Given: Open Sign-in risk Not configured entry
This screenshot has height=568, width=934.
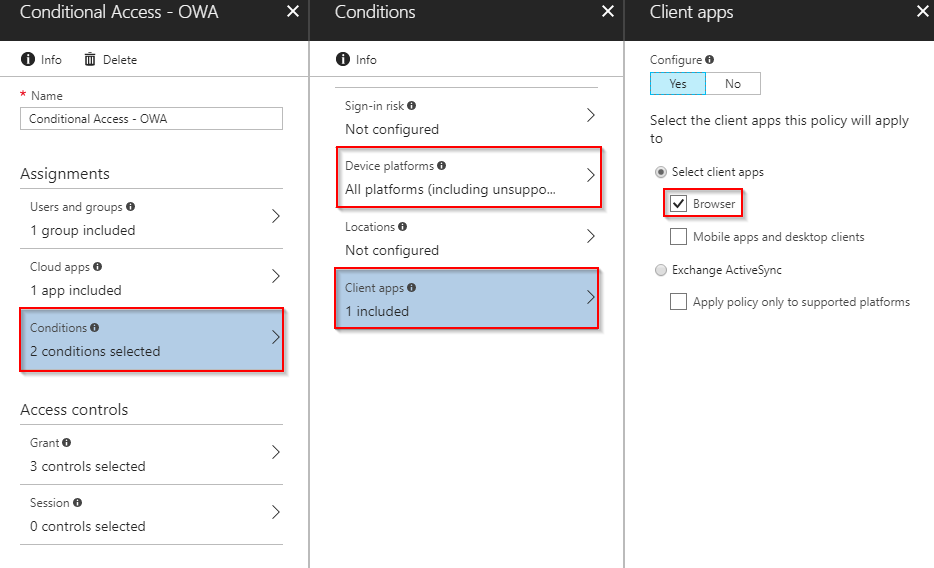Looking at the screenshot, I should point(466,117).
